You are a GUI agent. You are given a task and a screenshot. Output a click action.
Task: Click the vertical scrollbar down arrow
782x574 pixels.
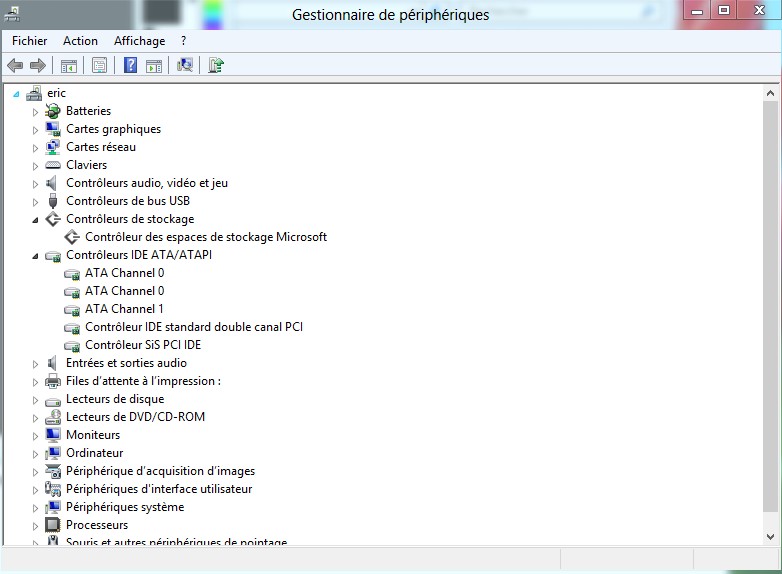770,537
